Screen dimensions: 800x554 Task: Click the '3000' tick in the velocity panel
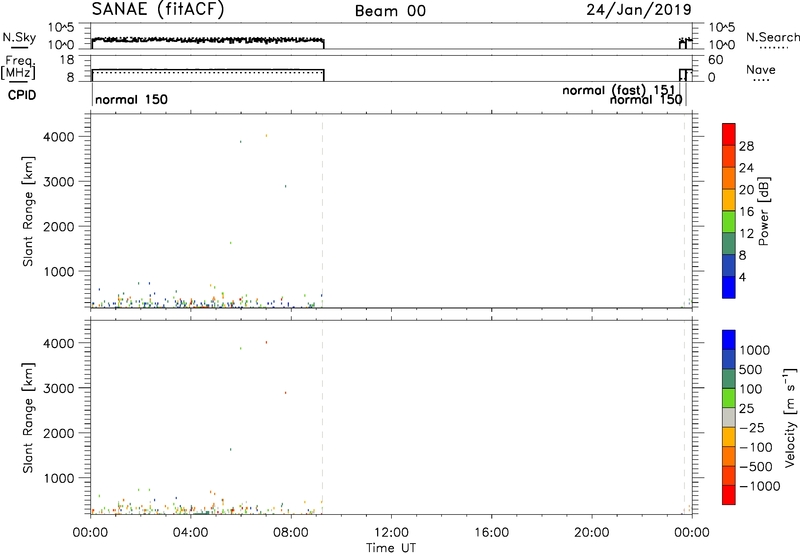tap(58, 388)
